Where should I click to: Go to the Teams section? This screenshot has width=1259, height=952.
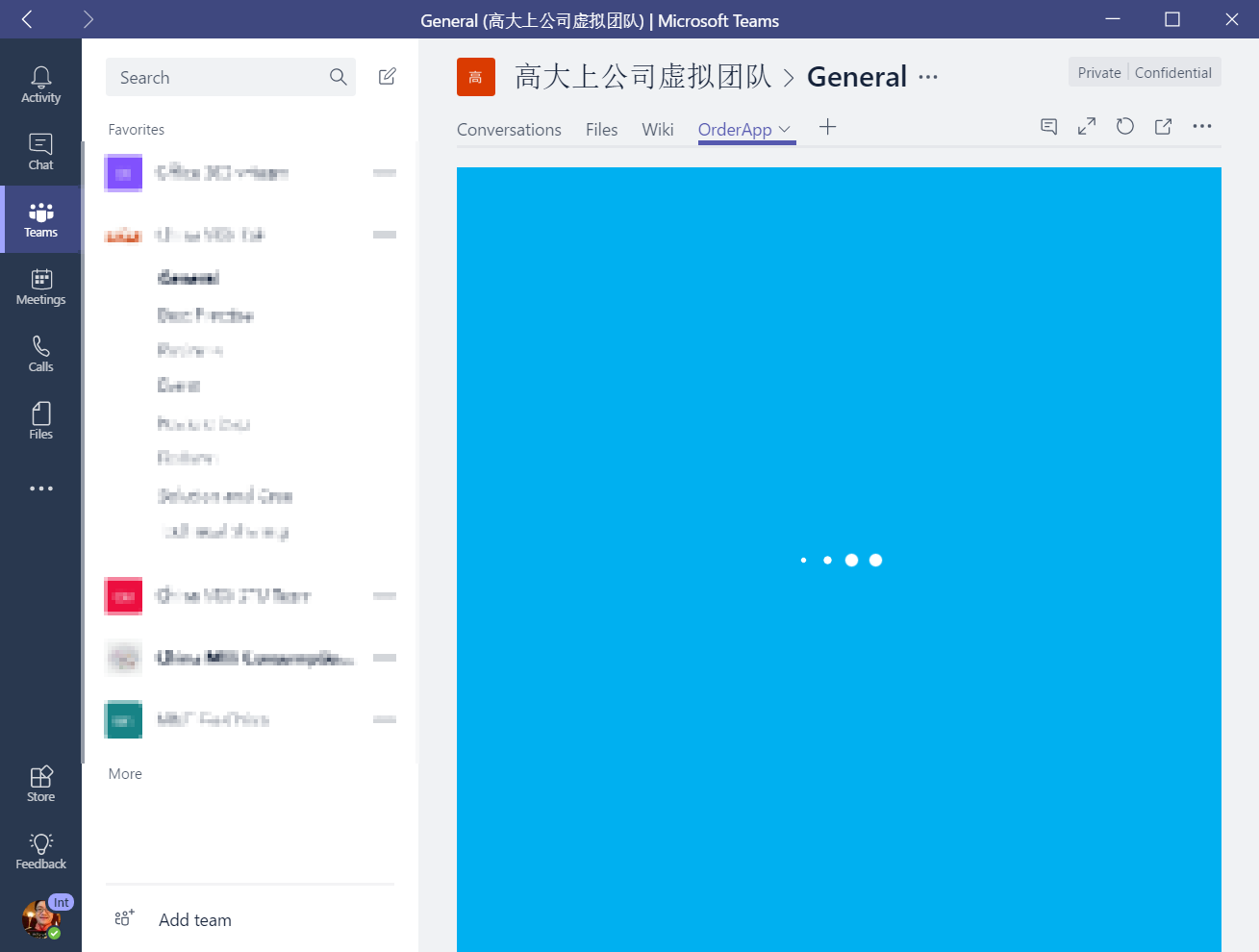40,219
